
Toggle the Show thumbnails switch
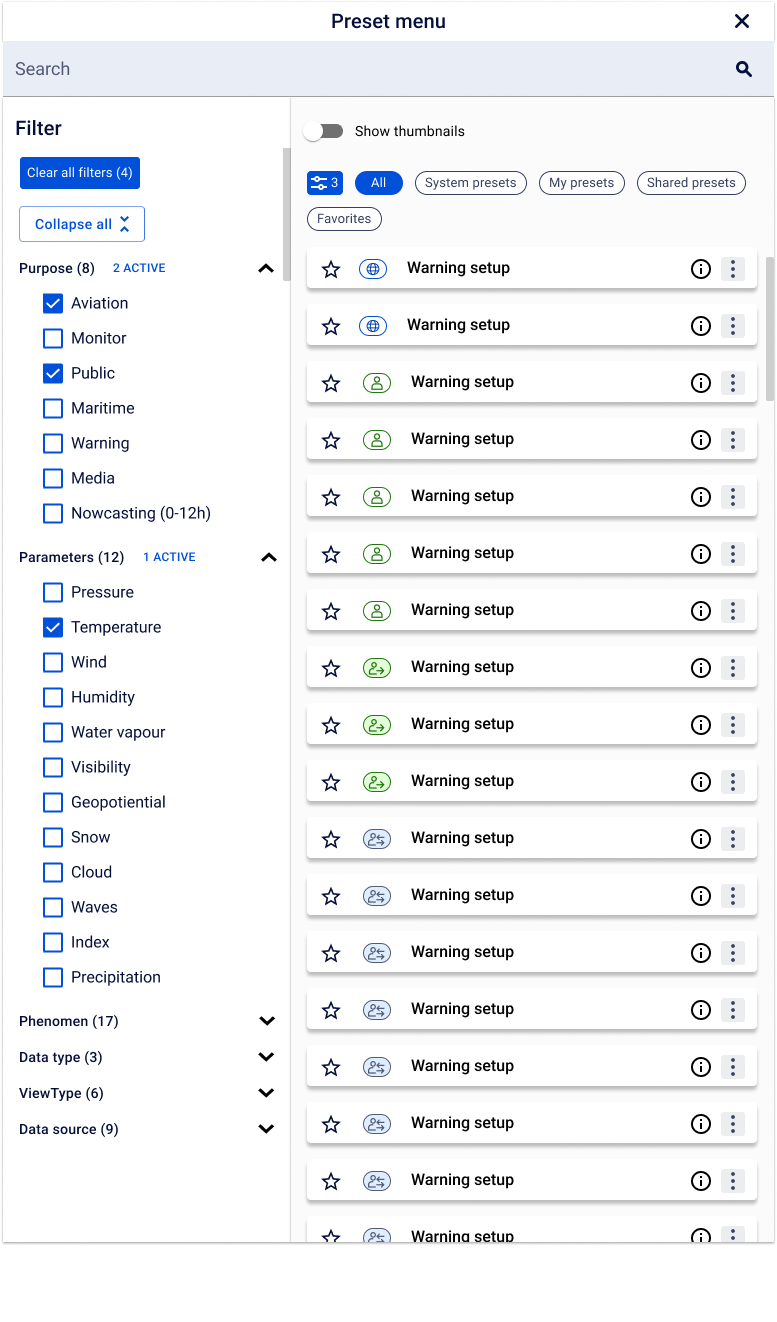point(324,131)
